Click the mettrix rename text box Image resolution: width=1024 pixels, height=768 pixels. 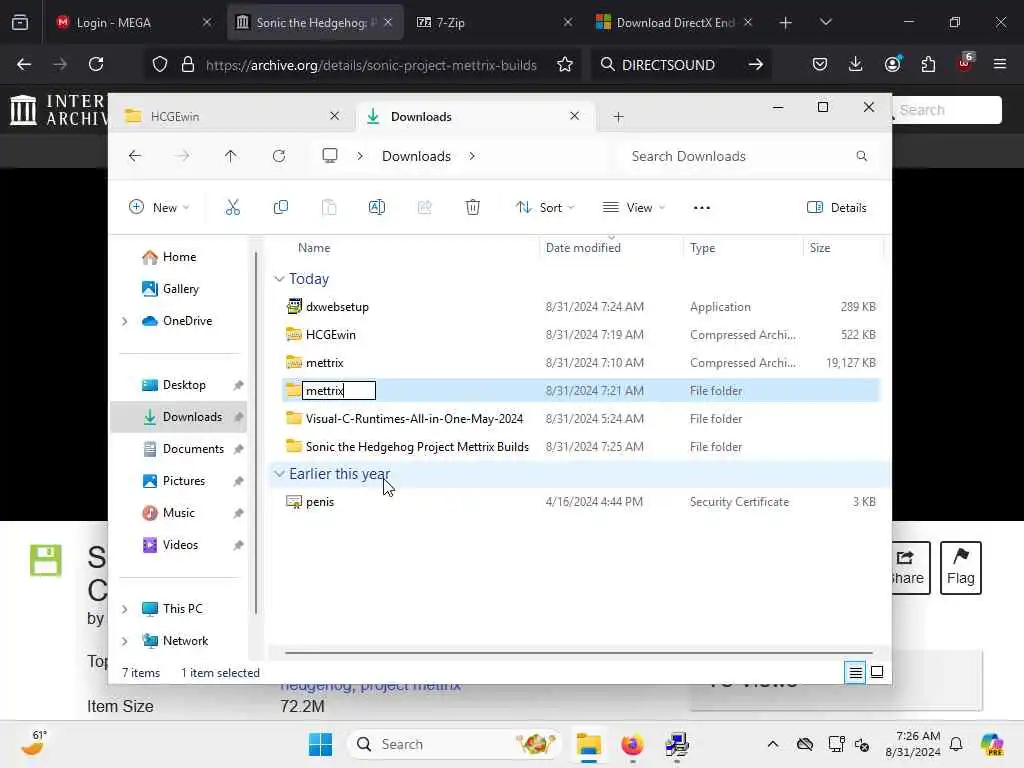(x=339, y=391)
